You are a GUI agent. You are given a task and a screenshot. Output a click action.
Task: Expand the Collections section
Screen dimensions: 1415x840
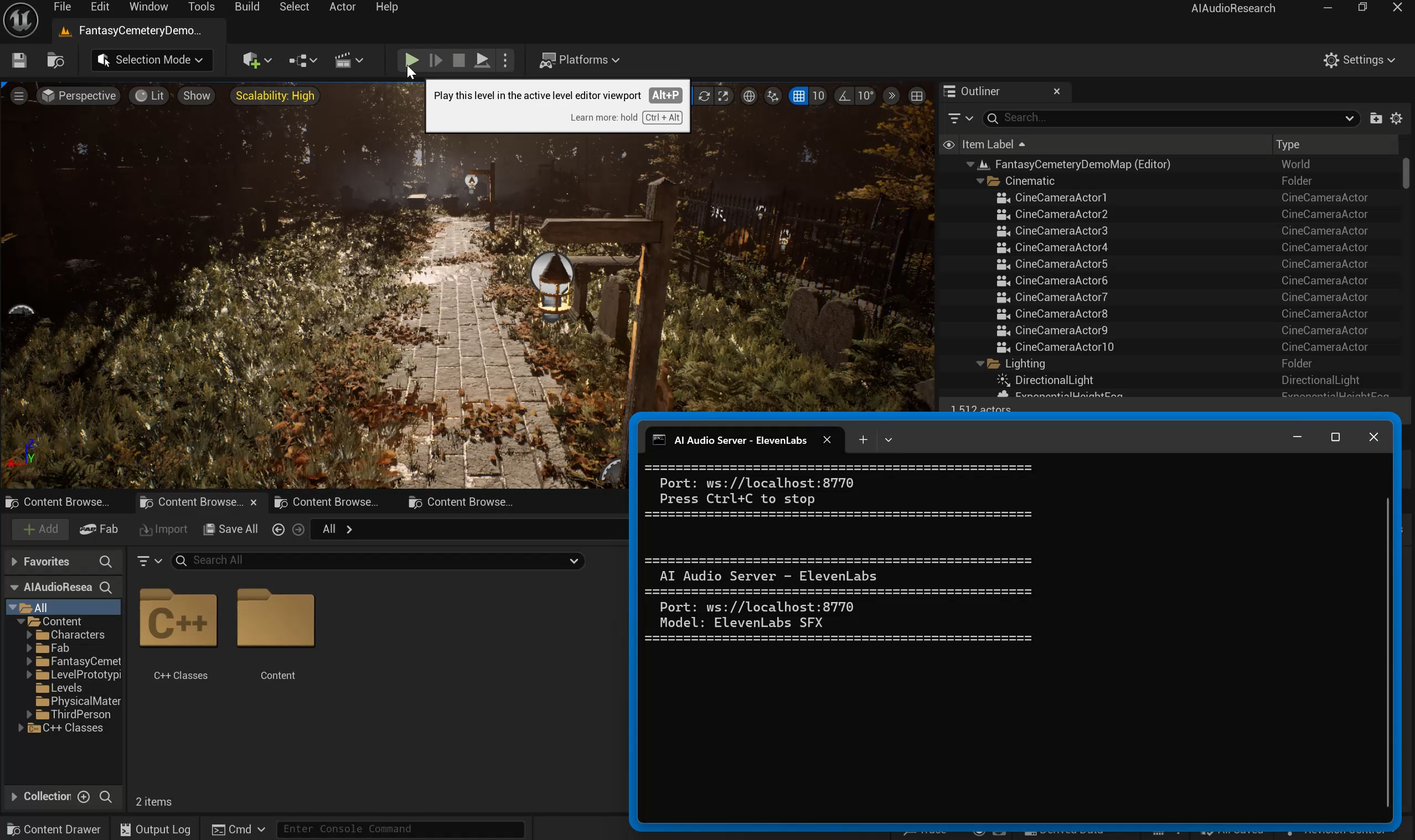[x=14, y=797]
